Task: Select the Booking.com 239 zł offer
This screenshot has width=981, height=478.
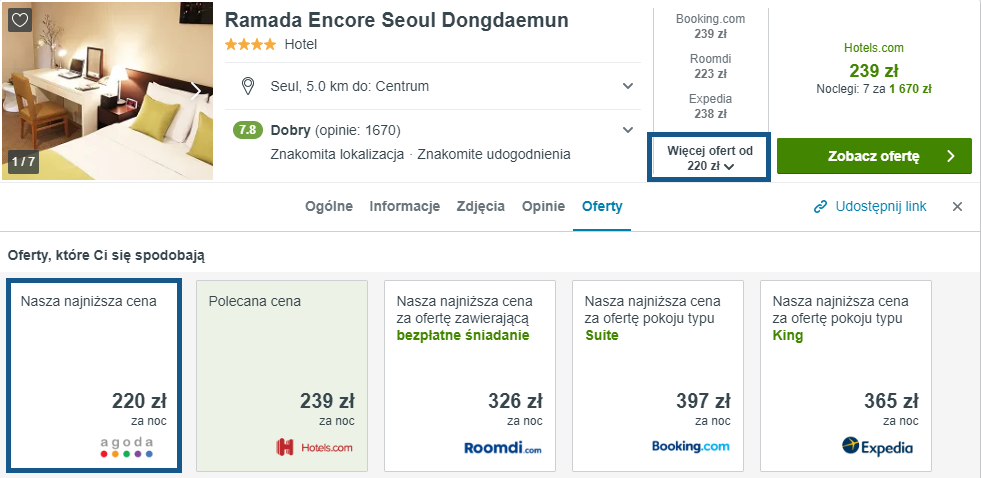Action: coord(710,26)
